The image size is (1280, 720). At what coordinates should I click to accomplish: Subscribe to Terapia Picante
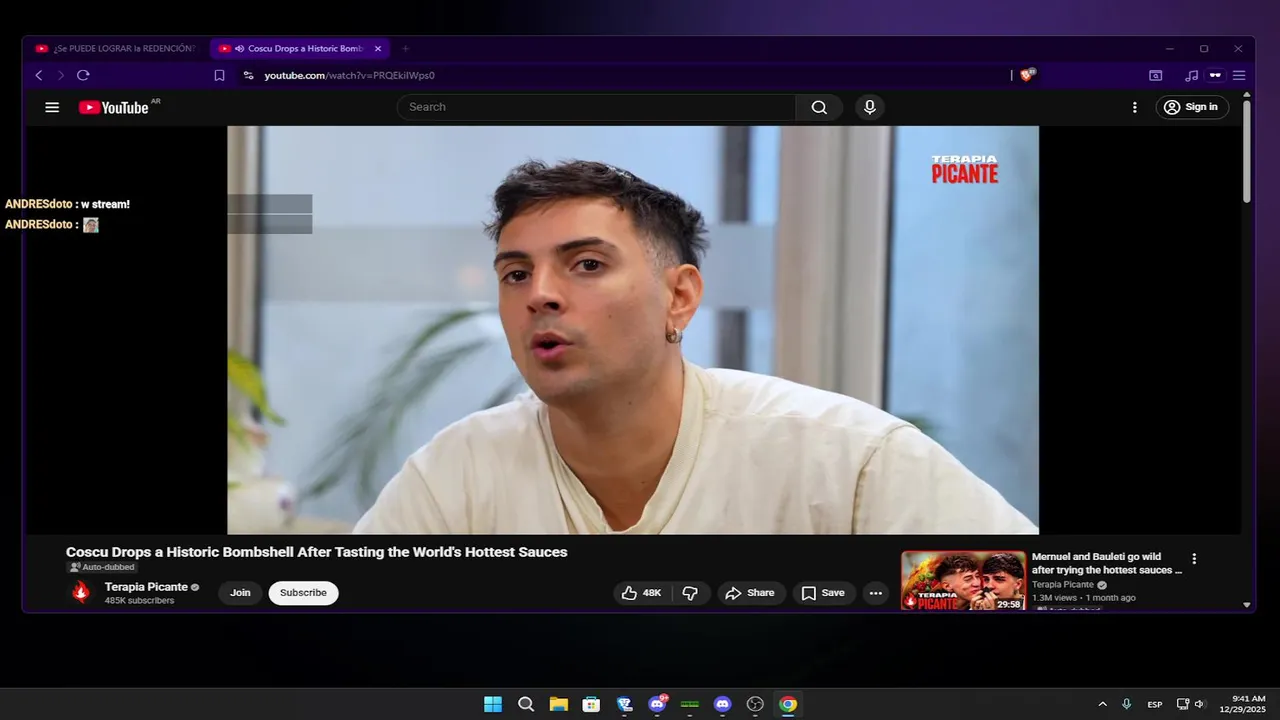(303, 593)
